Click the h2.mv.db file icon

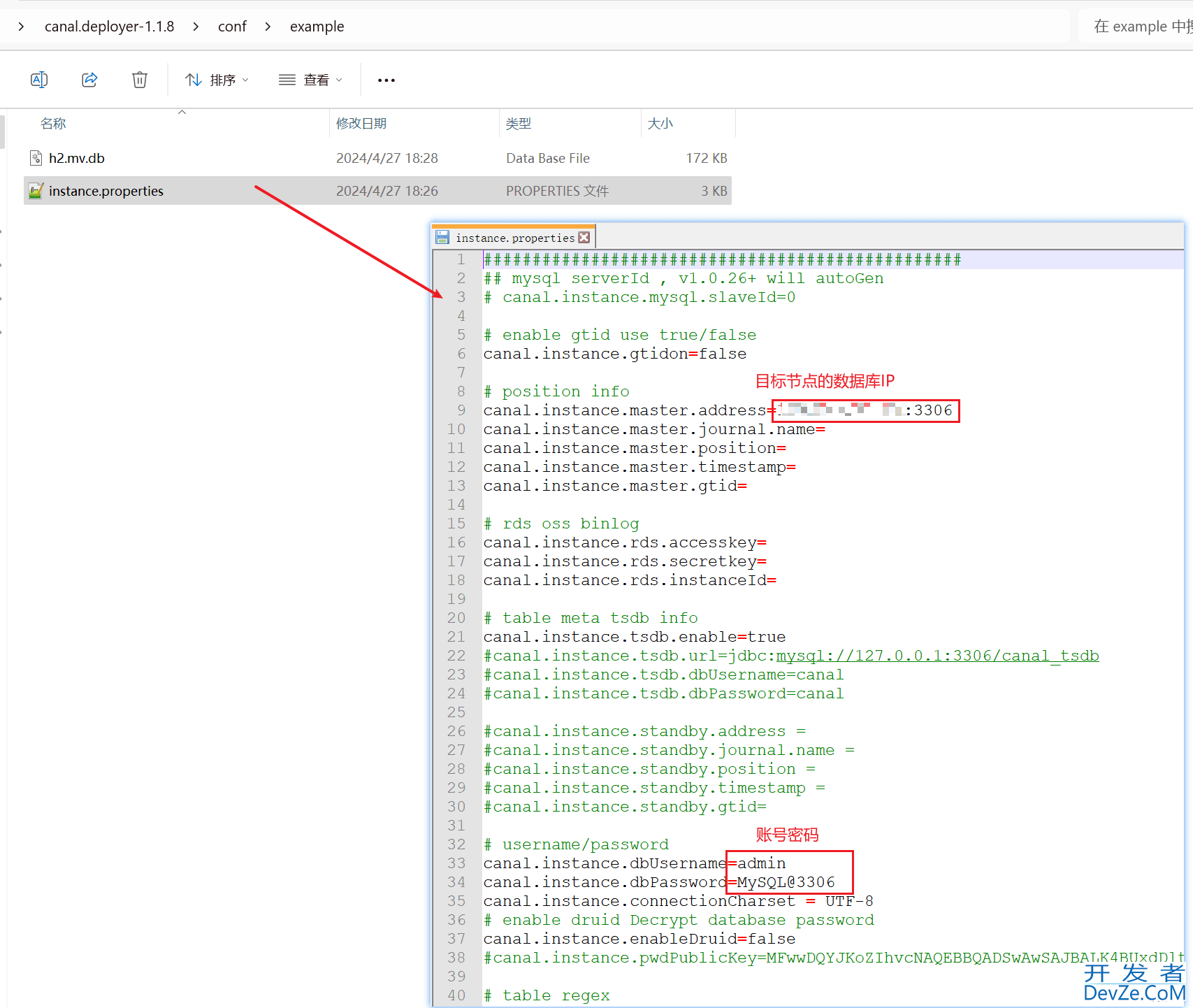36,159
